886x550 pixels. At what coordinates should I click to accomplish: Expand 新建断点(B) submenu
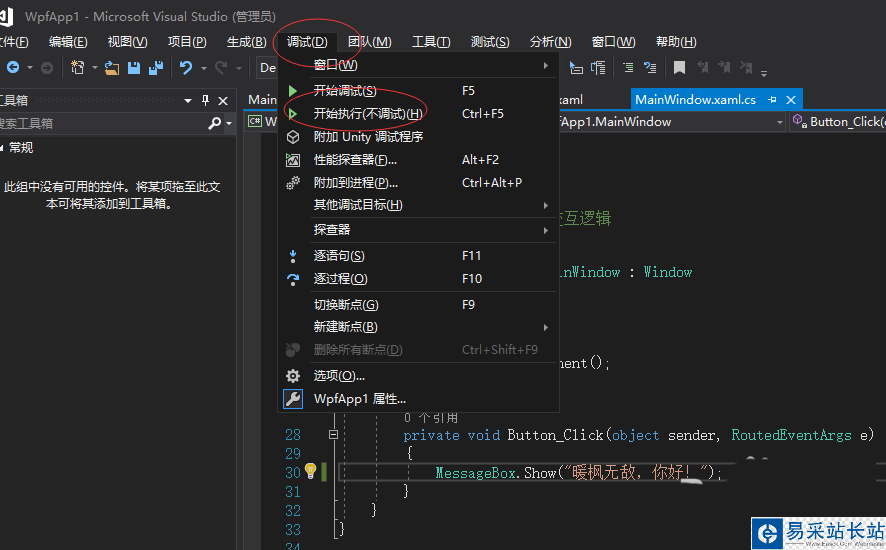point(418,327)
